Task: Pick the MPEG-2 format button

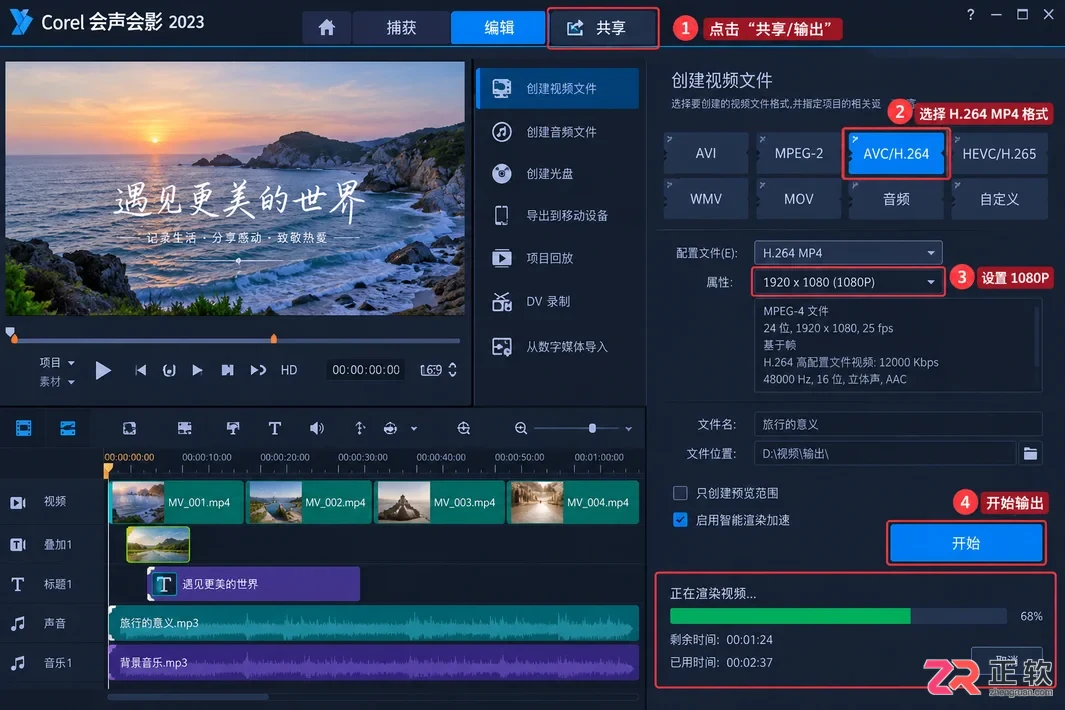Action: [799, 154]
